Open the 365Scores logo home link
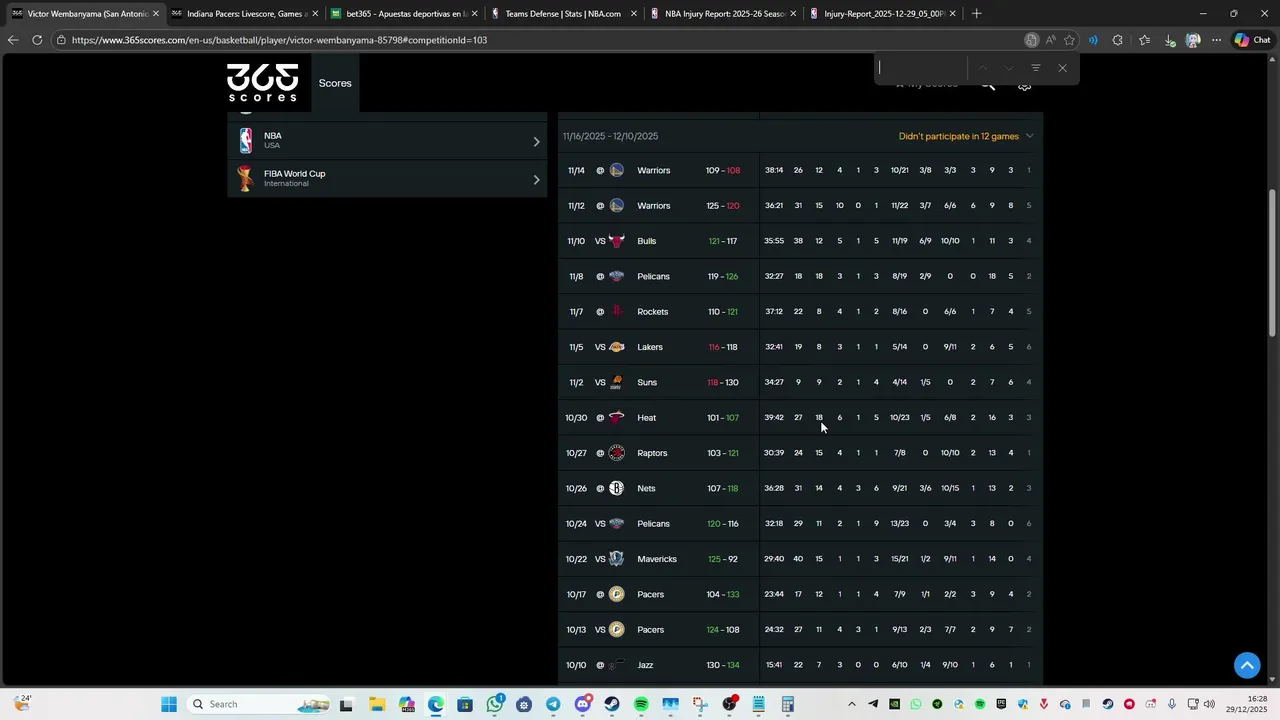Image resolution: width=1280 pixels, height=720 pixels. [x=262, y=83]
